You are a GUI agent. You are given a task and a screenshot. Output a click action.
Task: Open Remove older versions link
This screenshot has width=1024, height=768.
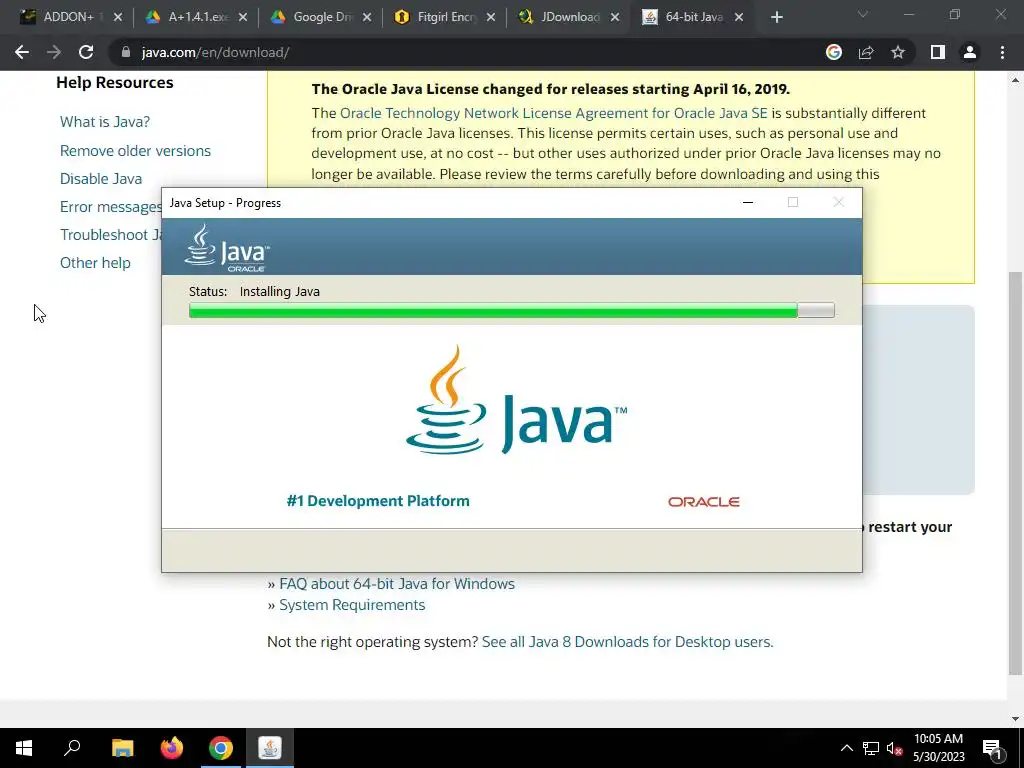135,151
